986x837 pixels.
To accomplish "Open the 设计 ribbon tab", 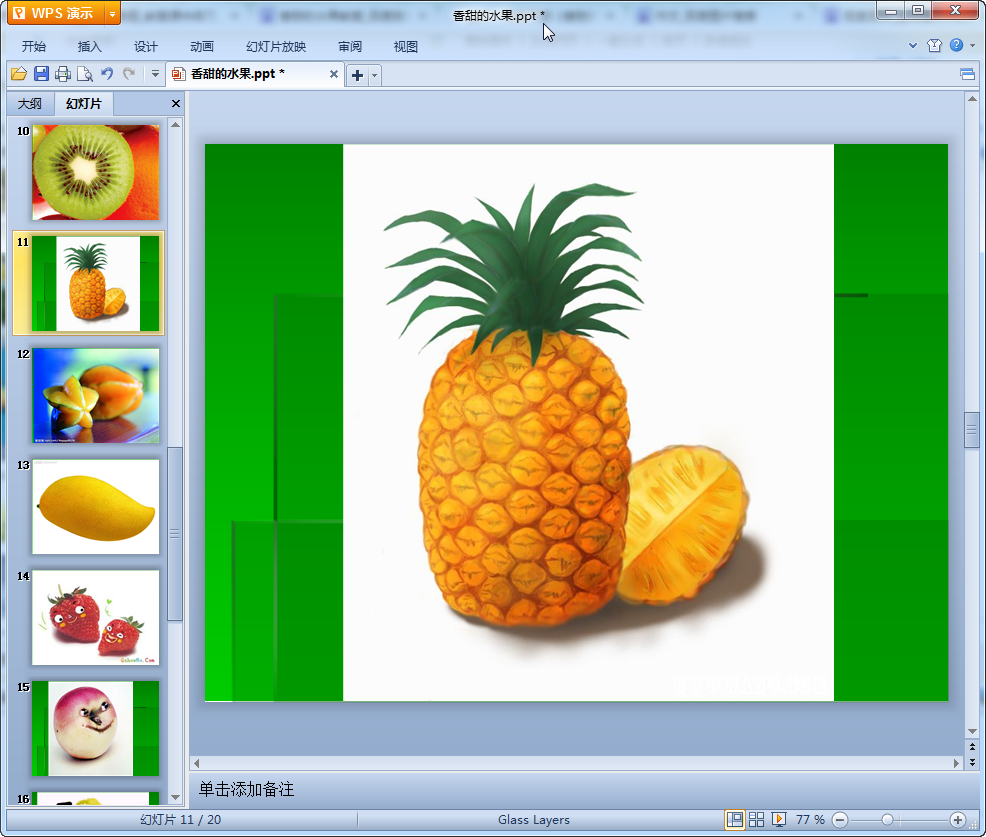I will pos(146,47).
